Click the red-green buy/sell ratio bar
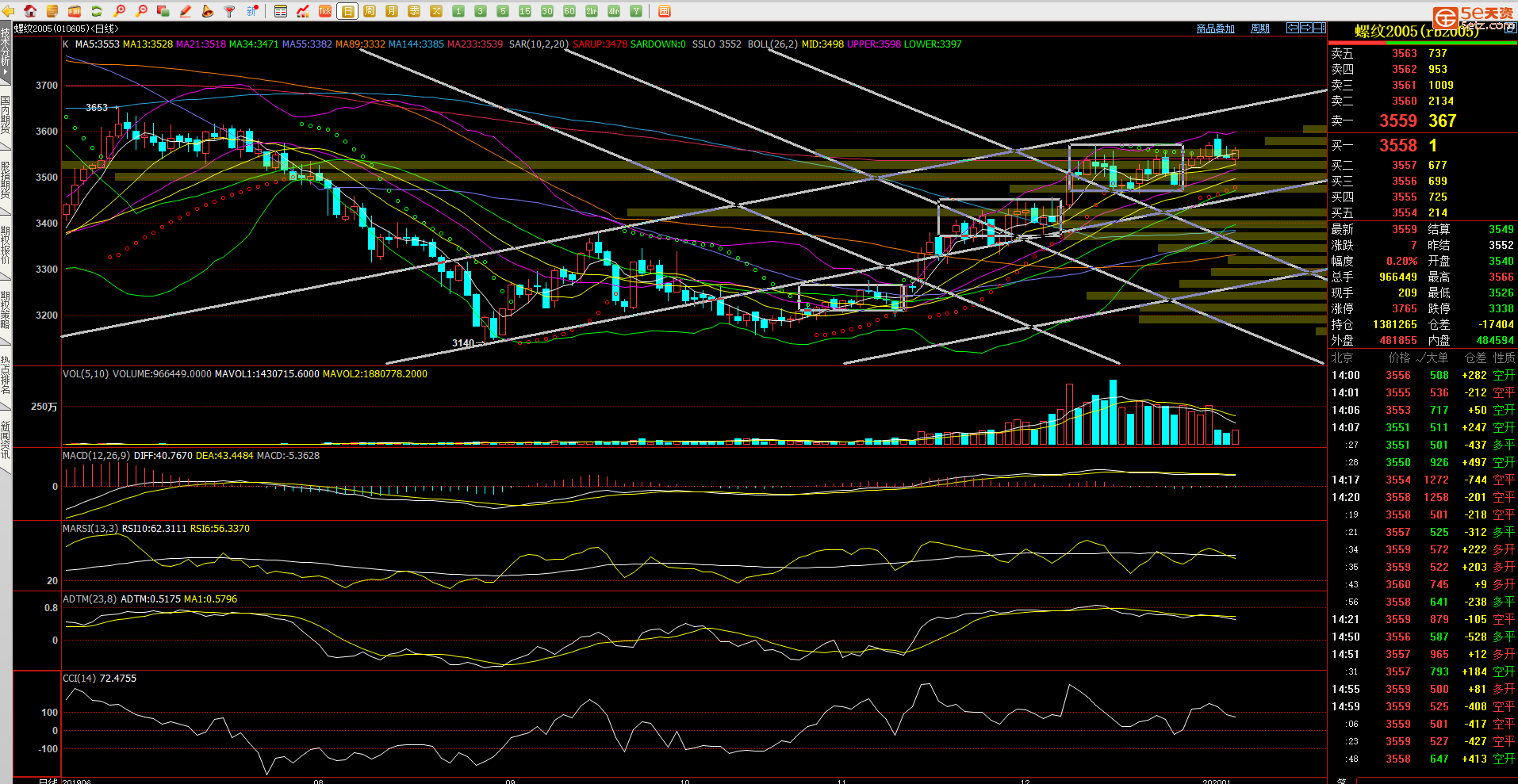1518x784 pixels. 1423,44
